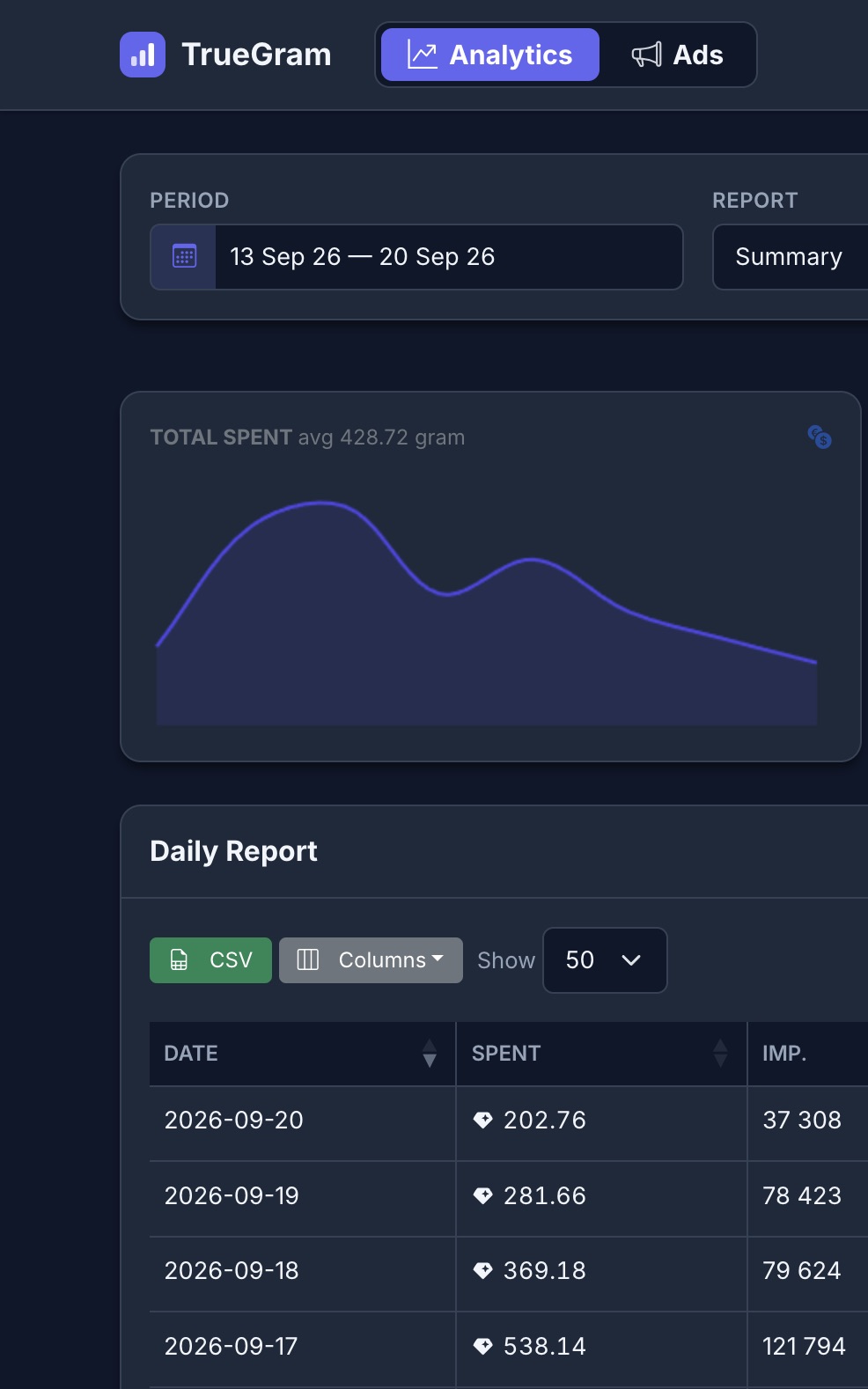Select date cell 2026-09-19
This screenshot has width=868, height=1389.
tap(232, 1196)
